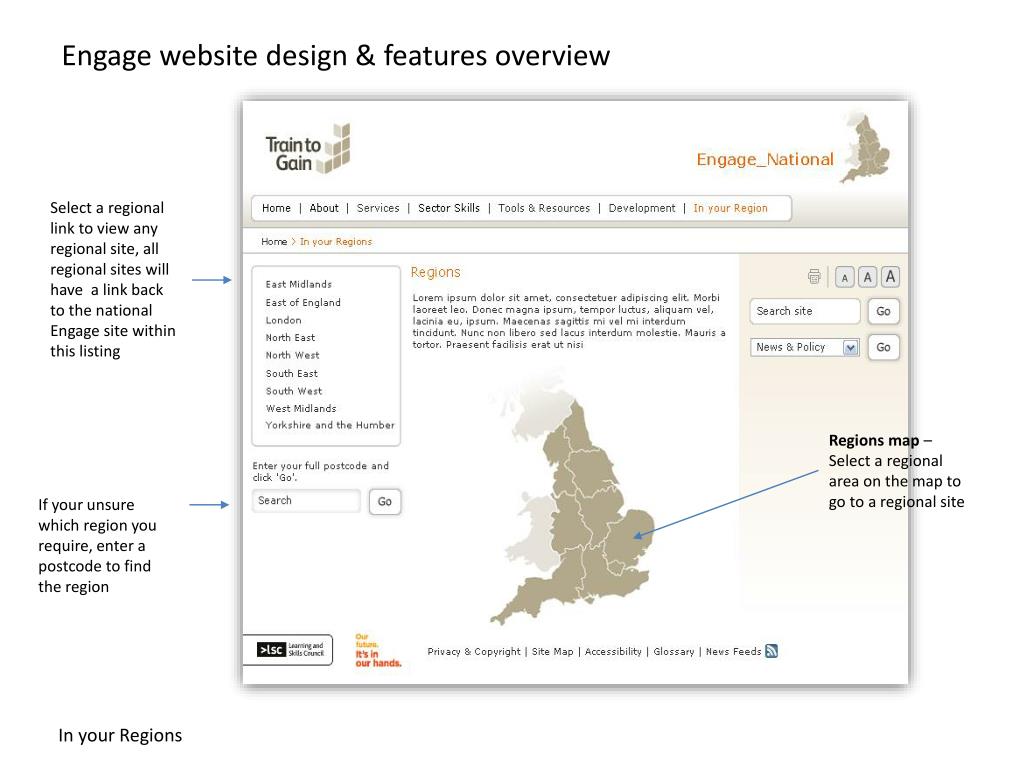This screenshot has height=768, width=1024.
Task: Click the Regions page heading
Action: (x=436, y=272)
